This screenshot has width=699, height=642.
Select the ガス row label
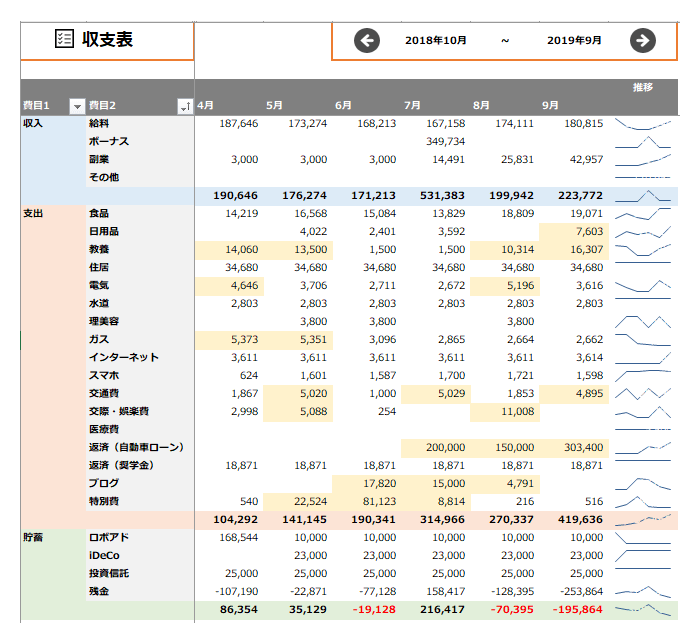pos(99,339)
